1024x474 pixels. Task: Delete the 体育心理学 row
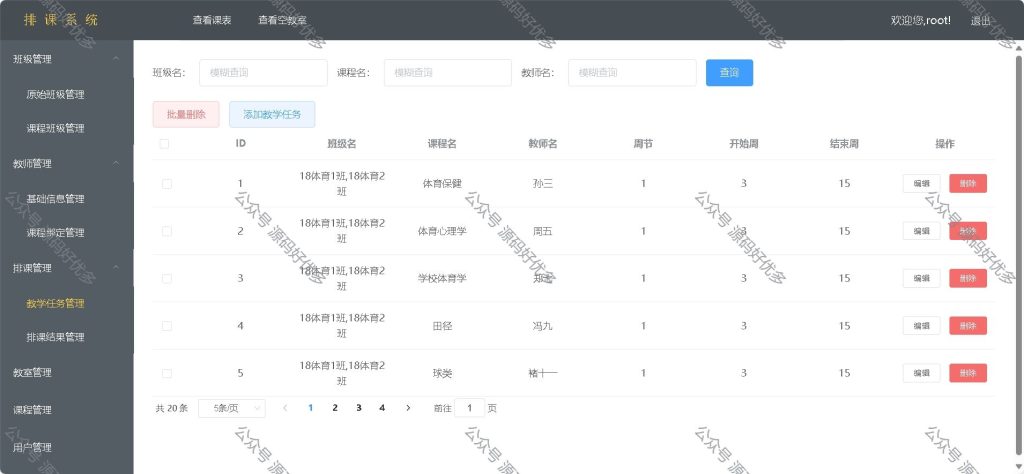(968, 230)
